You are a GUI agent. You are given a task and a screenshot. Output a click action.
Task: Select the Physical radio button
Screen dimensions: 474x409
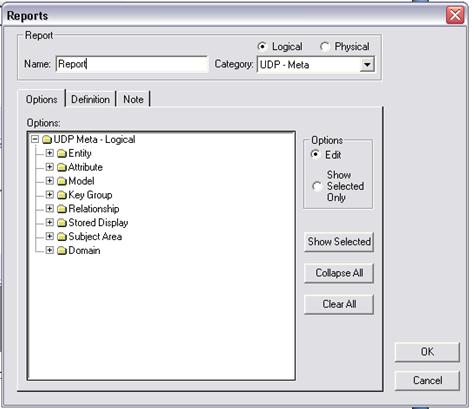[x=325, y=47]
